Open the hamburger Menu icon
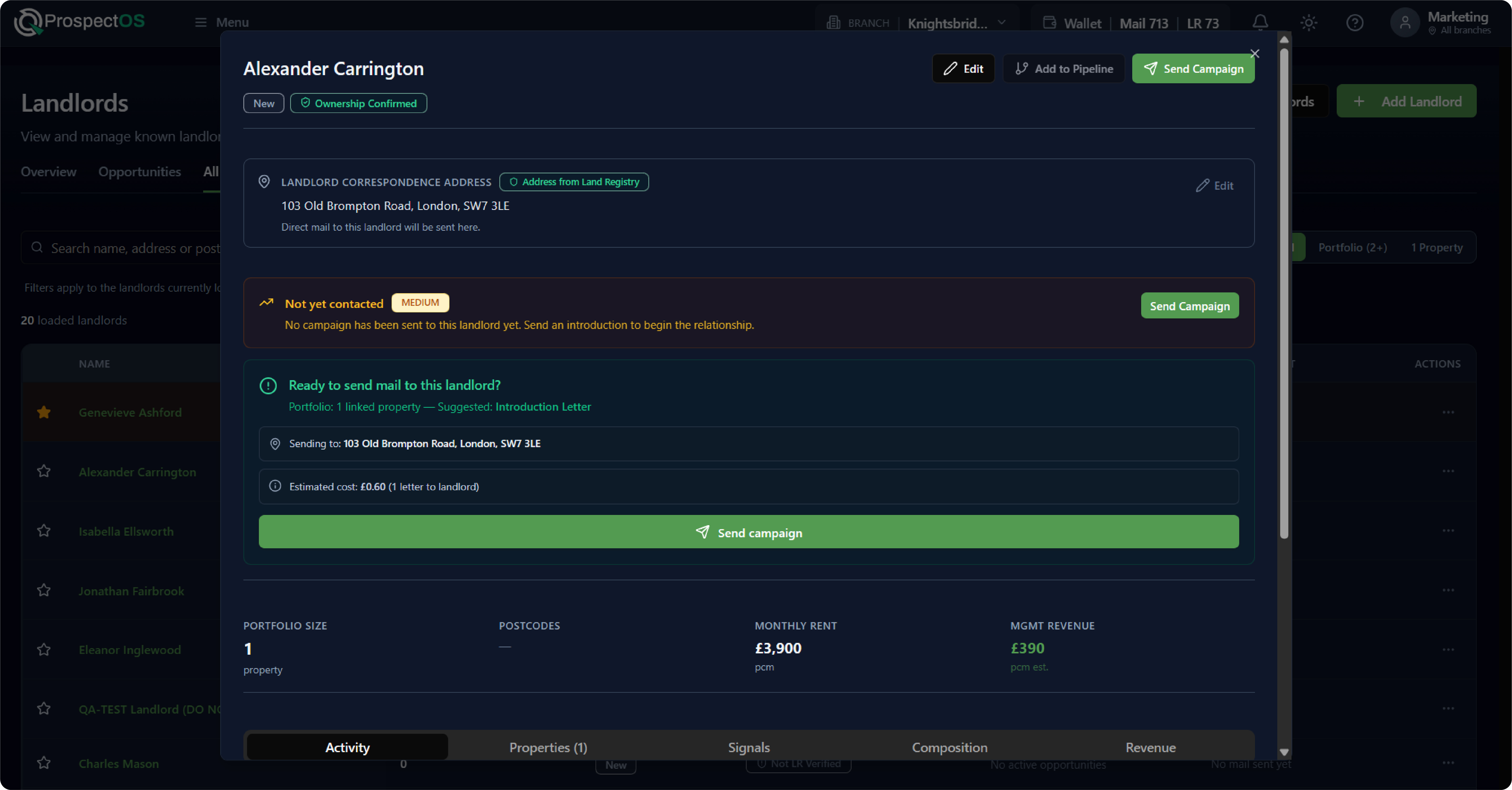This screenshot has height=790, width=1512. [201, 22]
